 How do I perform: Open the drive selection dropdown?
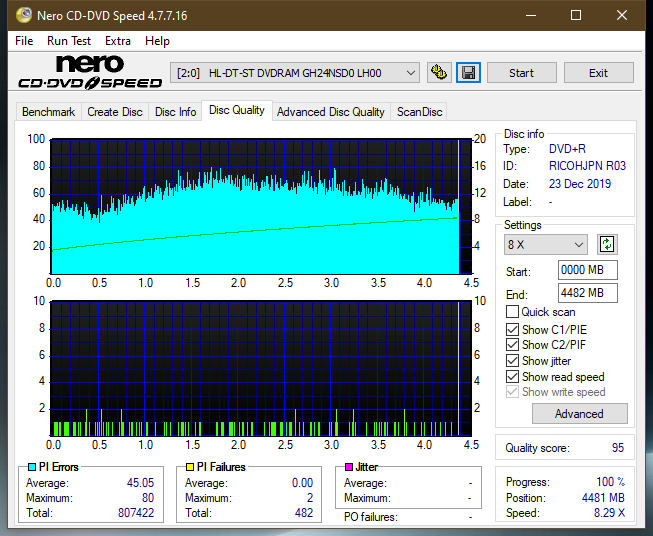(x=295, y=73)
